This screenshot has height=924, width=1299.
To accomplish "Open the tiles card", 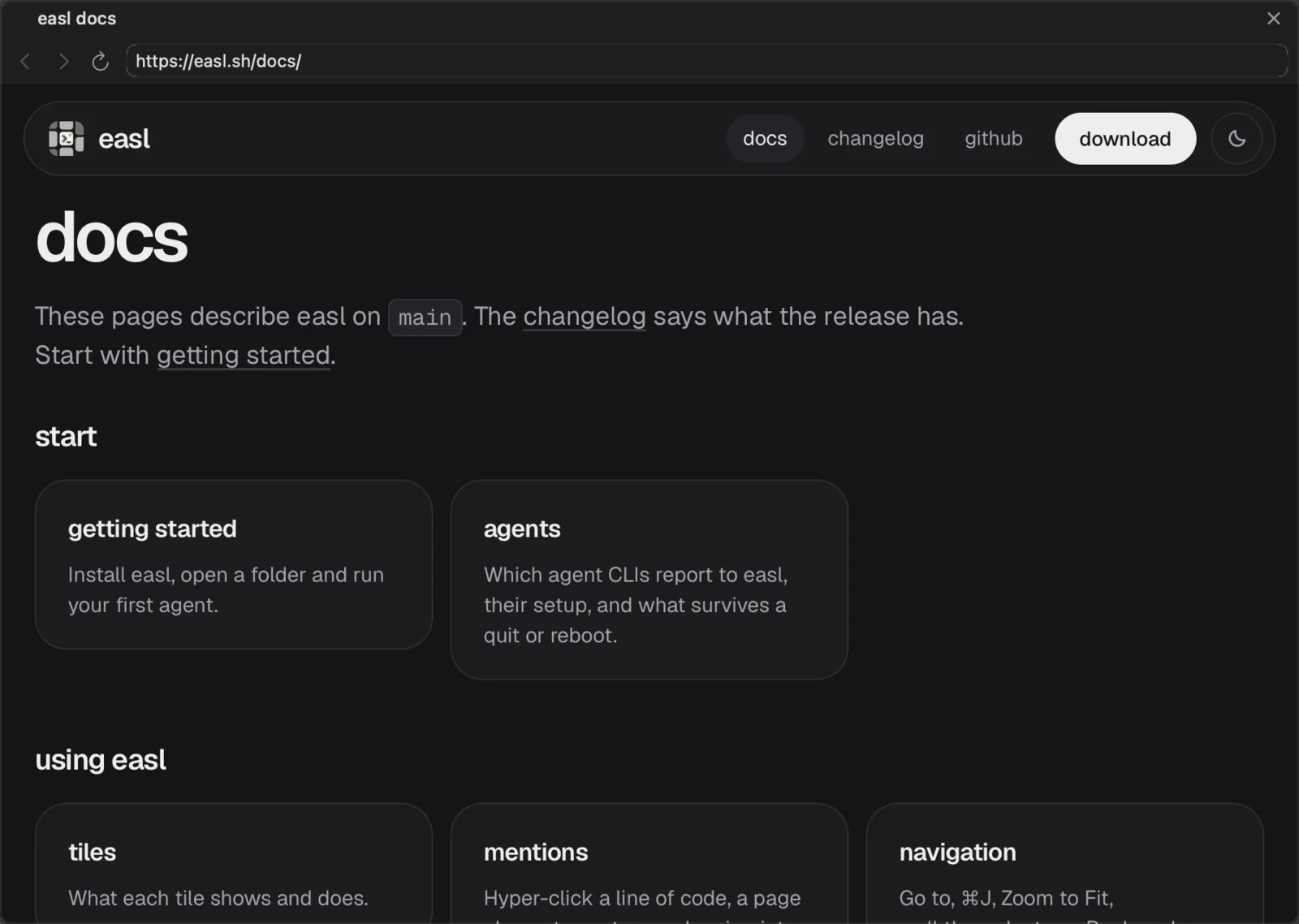I will click(234, 864).
